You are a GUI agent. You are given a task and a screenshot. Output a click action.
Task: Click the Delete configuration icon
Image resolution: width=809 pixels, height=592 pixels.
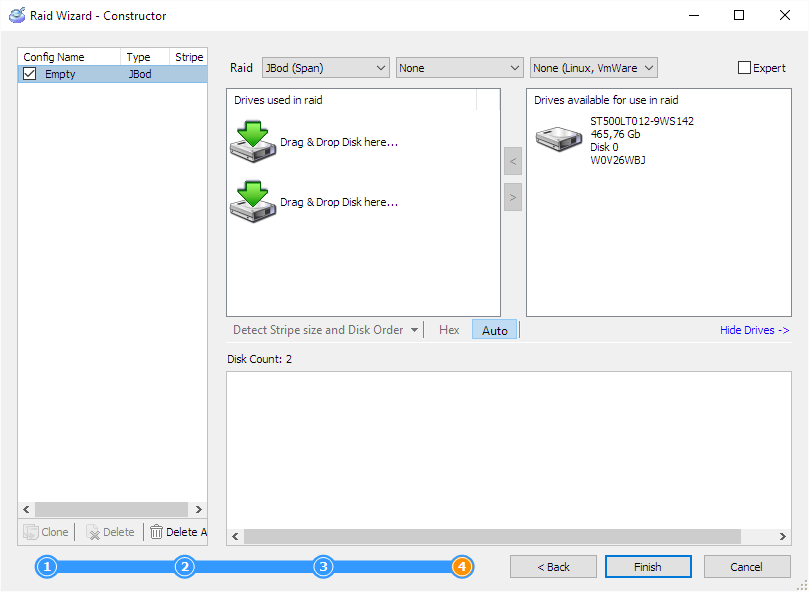[93, 532]
